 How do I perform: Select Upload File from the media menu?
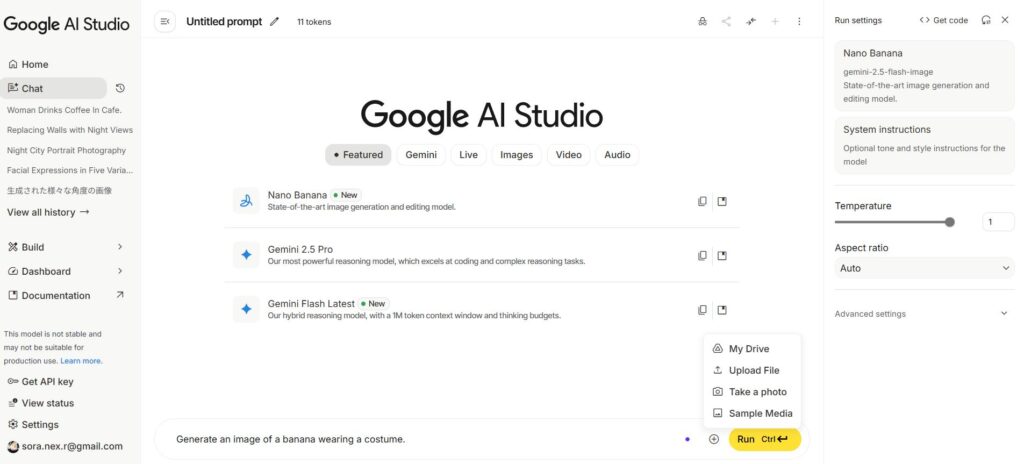click(753, 370)
